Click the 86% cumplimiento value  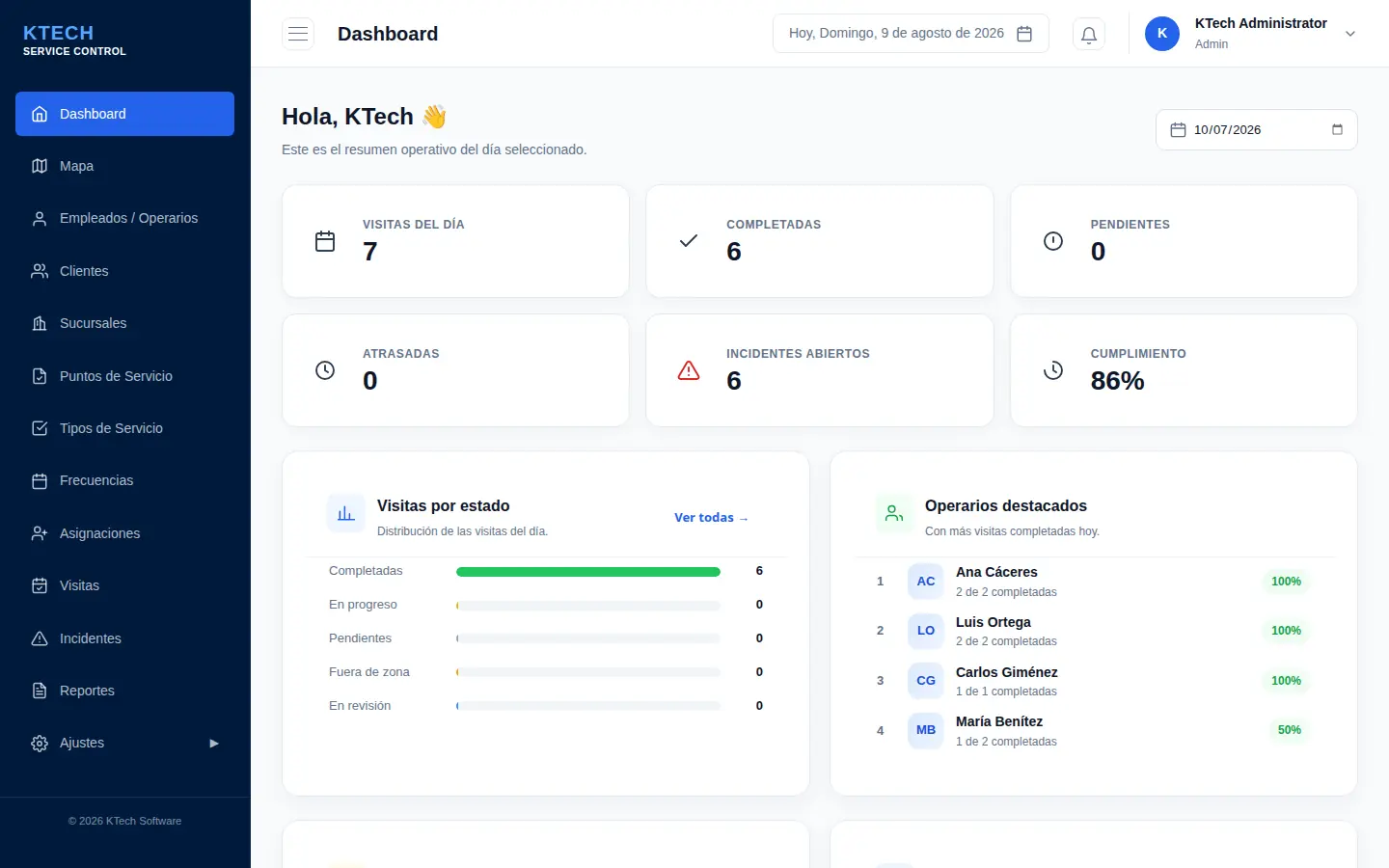click(x=1117, y=381)
